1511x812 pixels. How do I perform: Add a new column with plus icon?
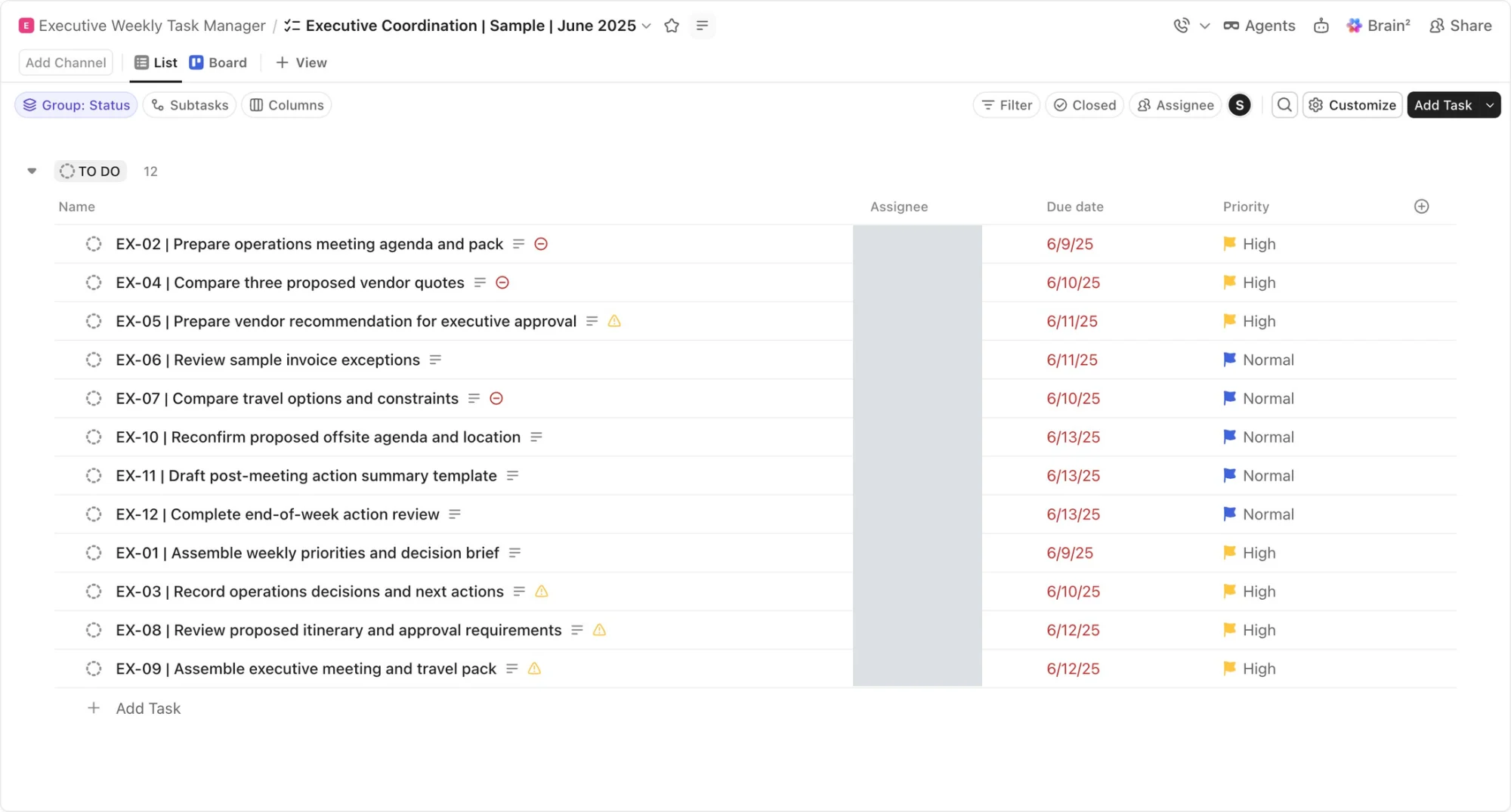1421,206
